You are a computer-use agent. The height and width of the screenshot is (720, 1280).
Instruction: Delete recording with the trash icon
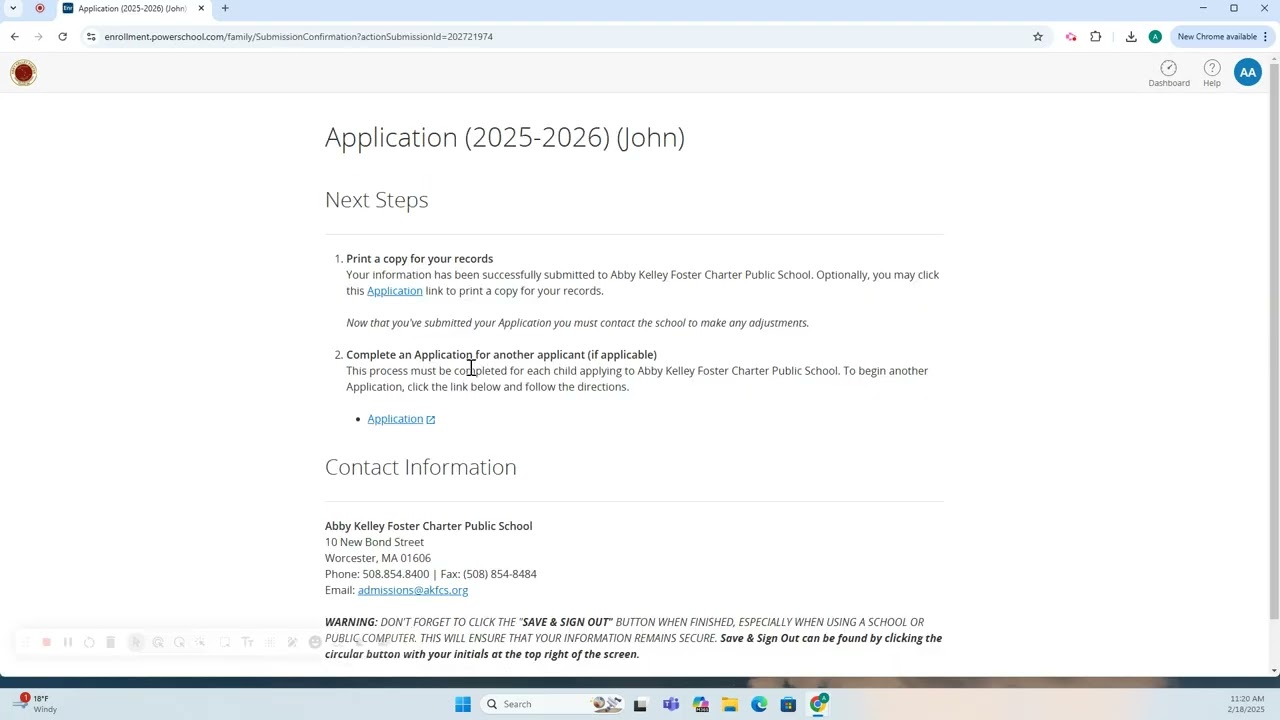(x=110, y=643)
